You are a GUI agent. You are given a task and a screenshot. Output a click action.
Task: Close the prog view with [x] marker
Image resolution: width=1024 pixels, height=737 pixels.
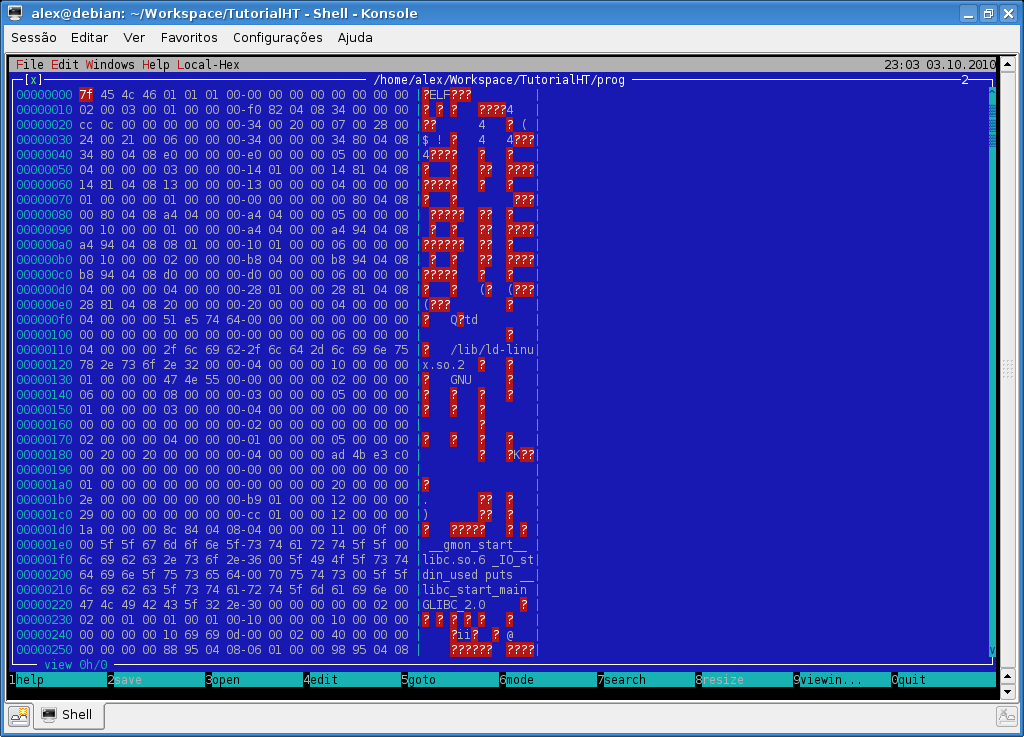(34, 80)
